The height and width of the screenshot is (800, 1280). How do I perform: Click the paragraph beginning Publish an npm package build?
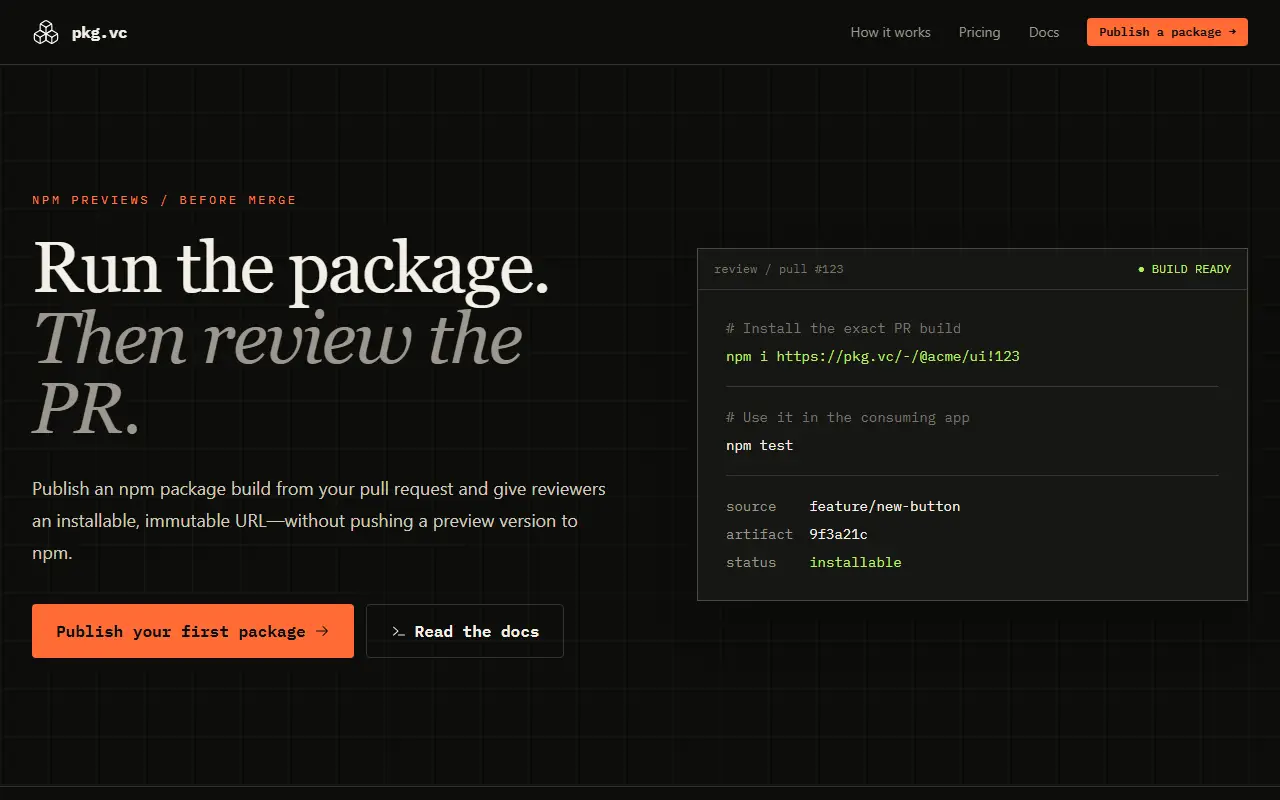click(x=319, y=521)
